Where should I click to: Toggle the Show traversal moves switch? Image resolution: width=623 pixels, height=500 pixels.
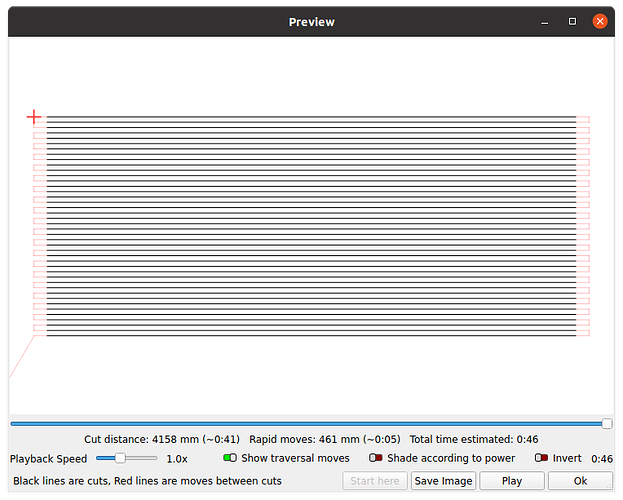230,458
